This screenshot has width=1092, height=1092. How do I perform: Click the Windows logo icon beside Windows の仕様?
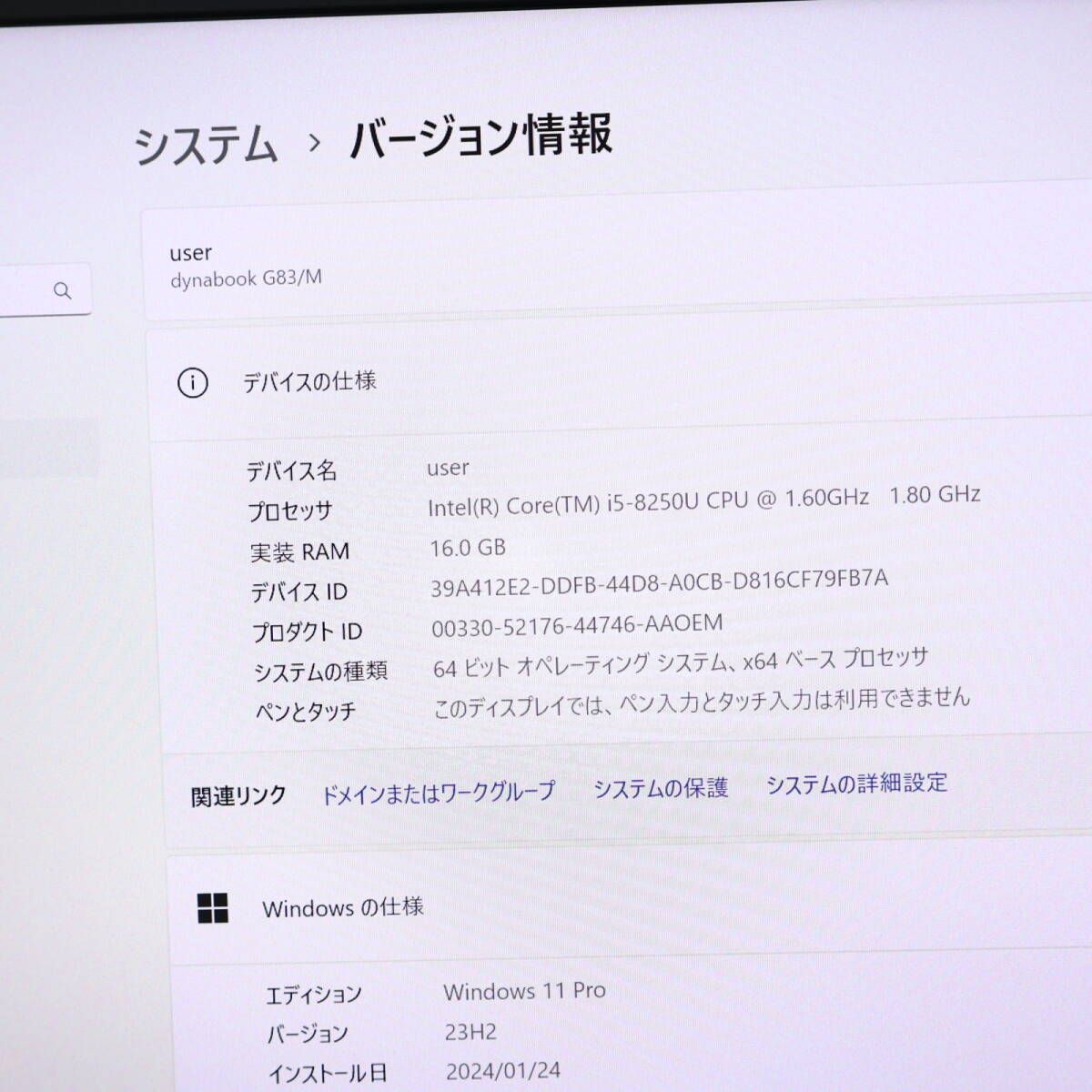coord(213,908)
